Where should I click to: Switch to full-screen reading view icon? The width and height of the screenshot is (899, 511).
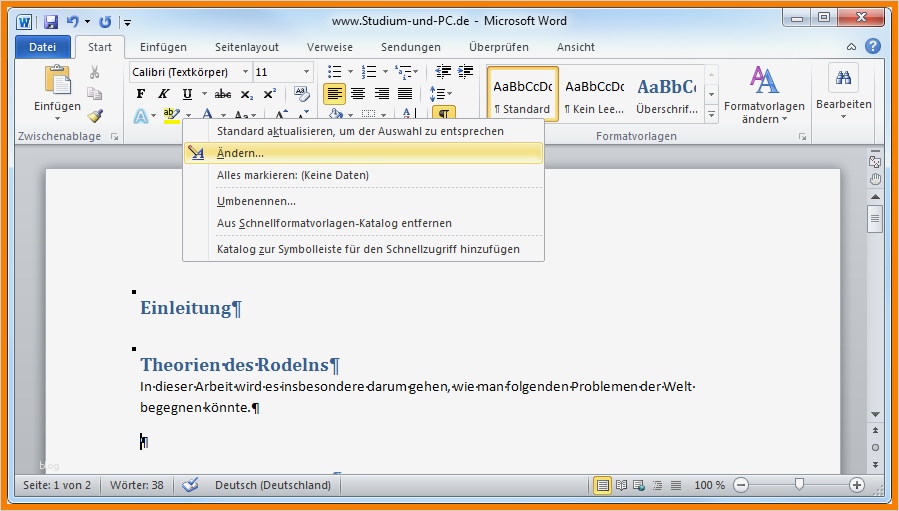(621, 486)
